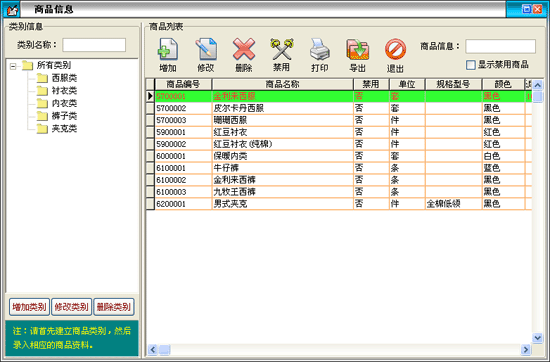
Task: Collapse the 所有类别 tree node
Action: [13, 66]
